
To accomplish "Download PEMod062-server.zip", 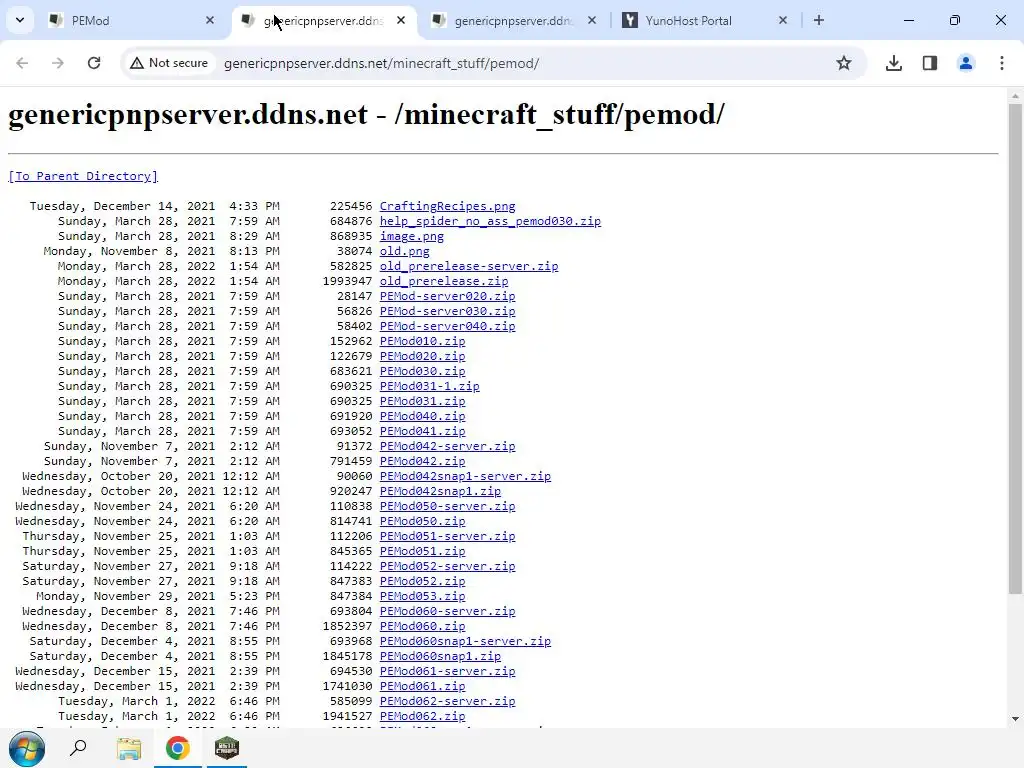I will coord(447,701).
